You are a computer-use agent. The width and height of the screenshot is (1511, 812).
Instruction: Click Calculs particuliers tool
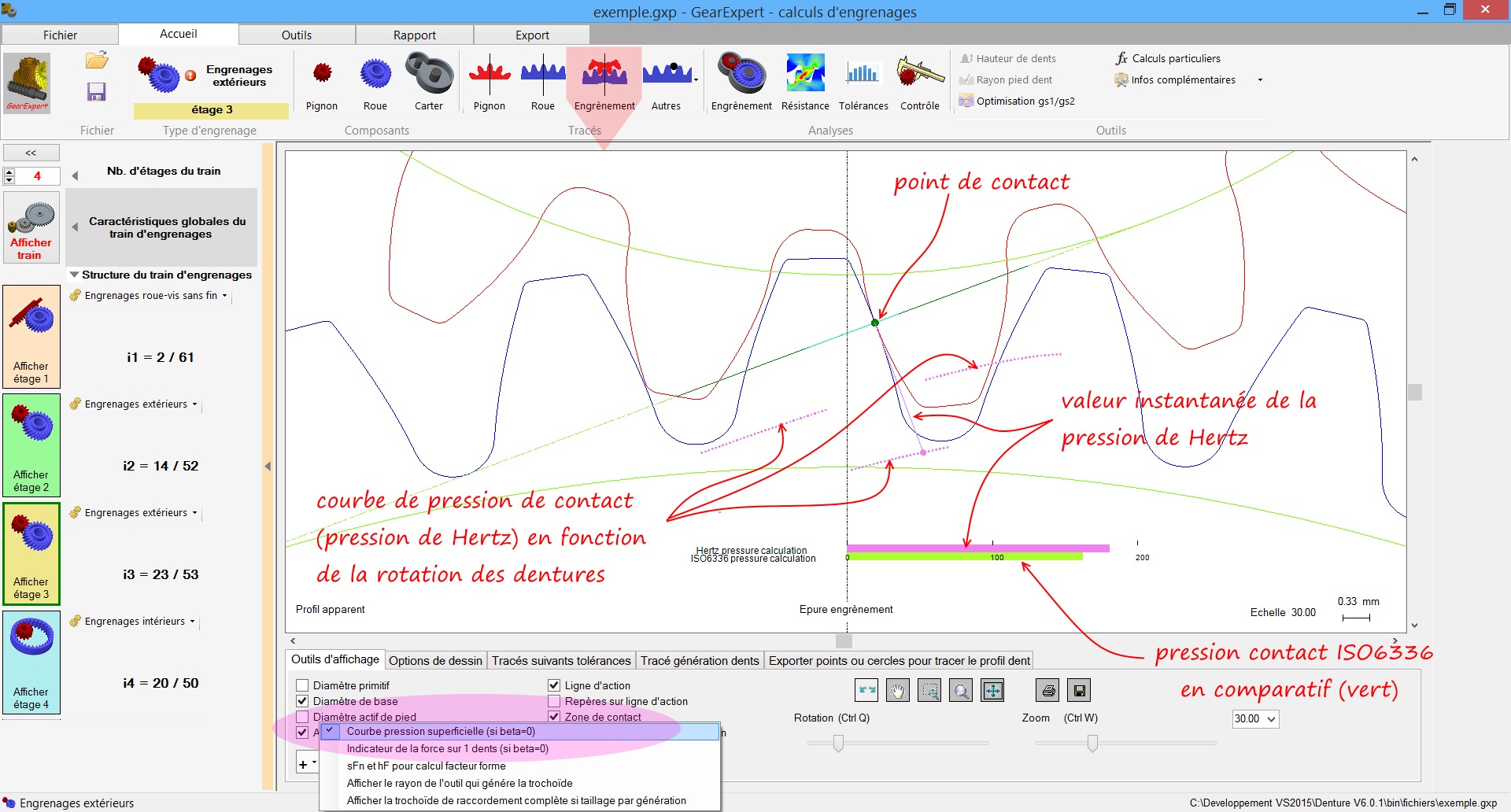[1168, 58]
